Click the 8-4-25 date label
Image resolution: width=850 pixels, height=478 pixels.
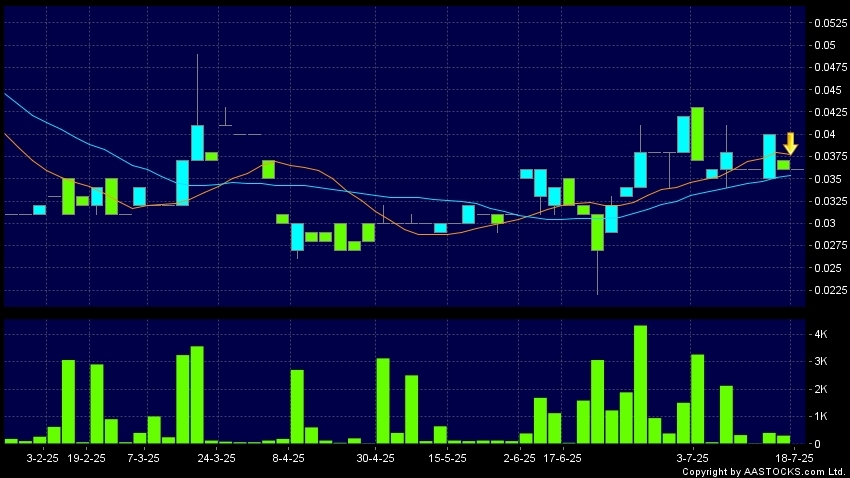(x=288, y=458)
